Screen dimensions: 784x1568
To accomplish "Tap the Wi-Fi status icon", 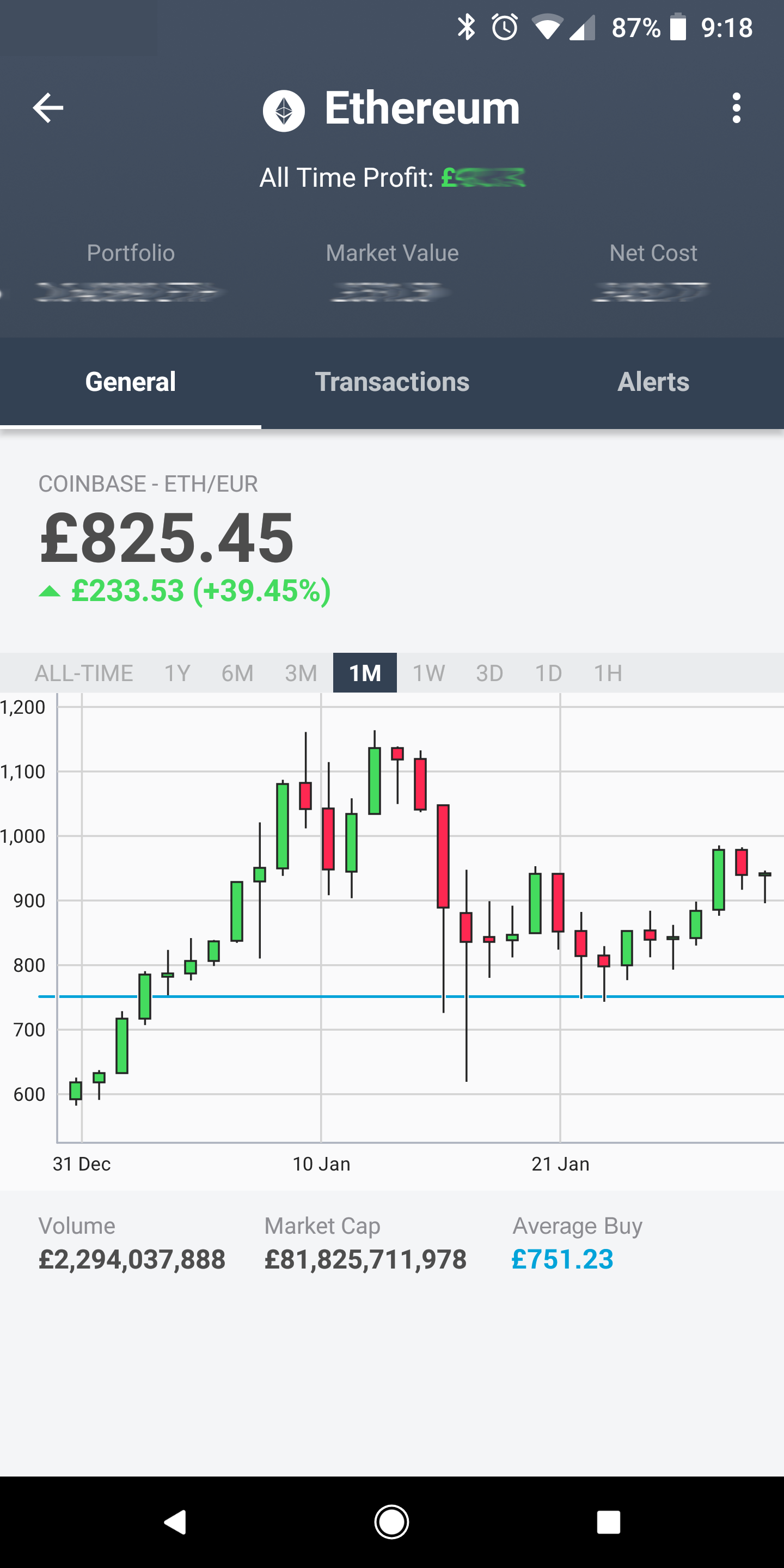I will [x=546, y=28].
